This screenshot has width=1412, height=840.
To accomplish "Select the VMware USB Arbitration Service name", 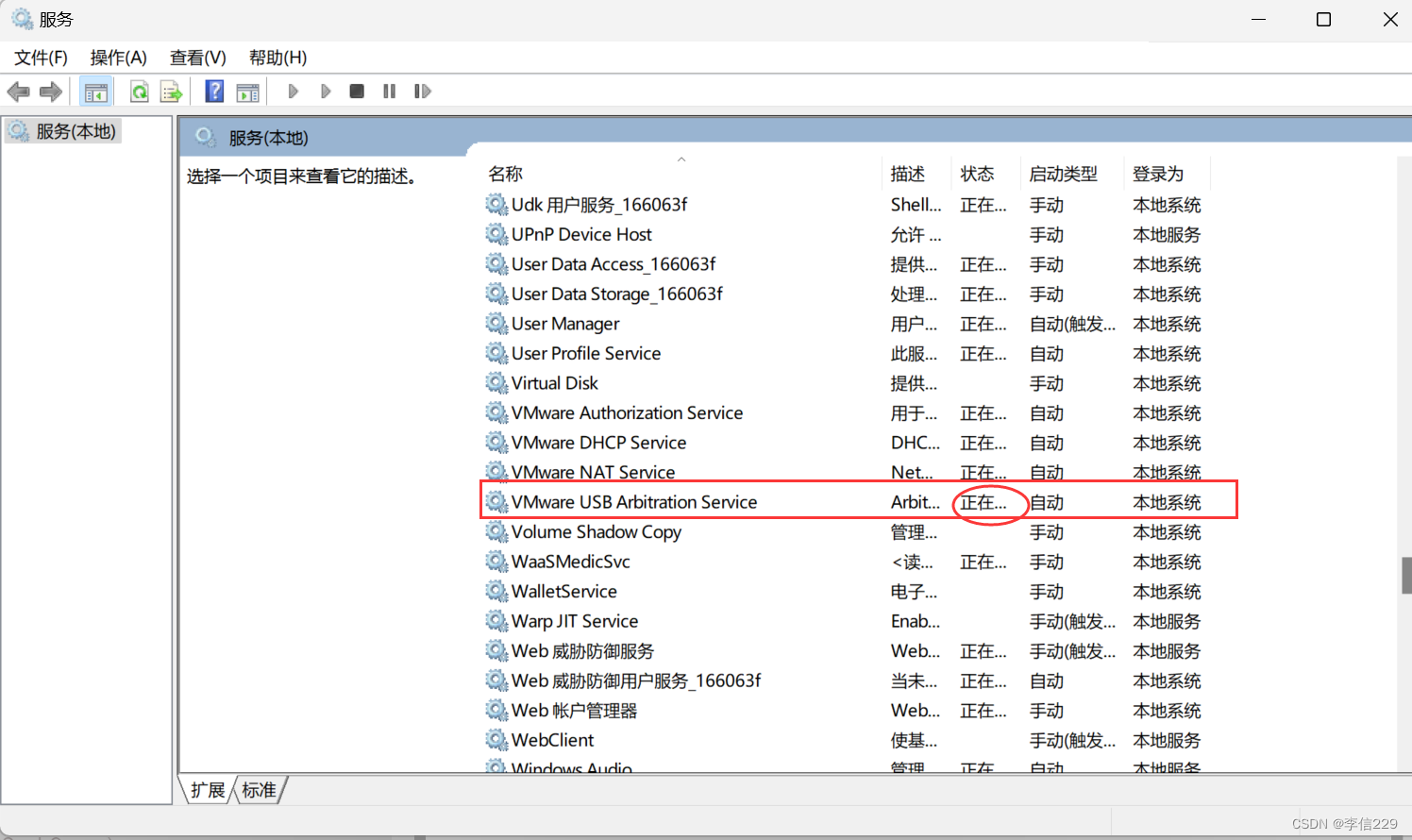I will (x=634, y=502).
